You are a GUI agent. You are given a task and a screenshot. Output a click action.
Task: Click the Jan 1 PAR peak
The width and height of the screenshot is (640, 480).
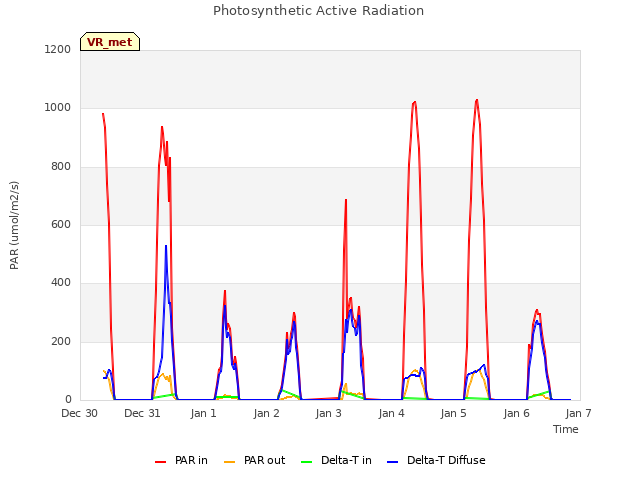tap(225, 291)
